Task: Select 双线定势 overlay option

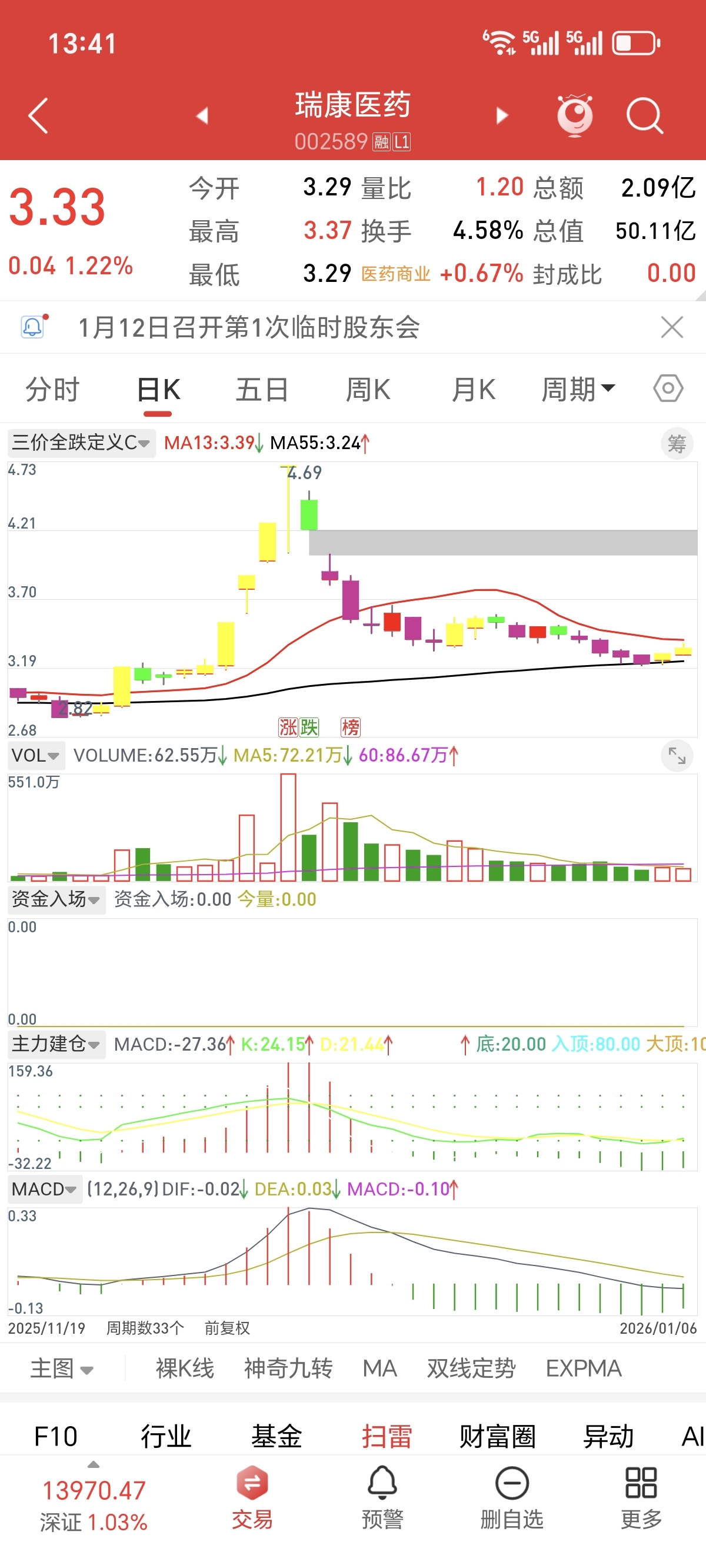Action: tap(471, 1368)
